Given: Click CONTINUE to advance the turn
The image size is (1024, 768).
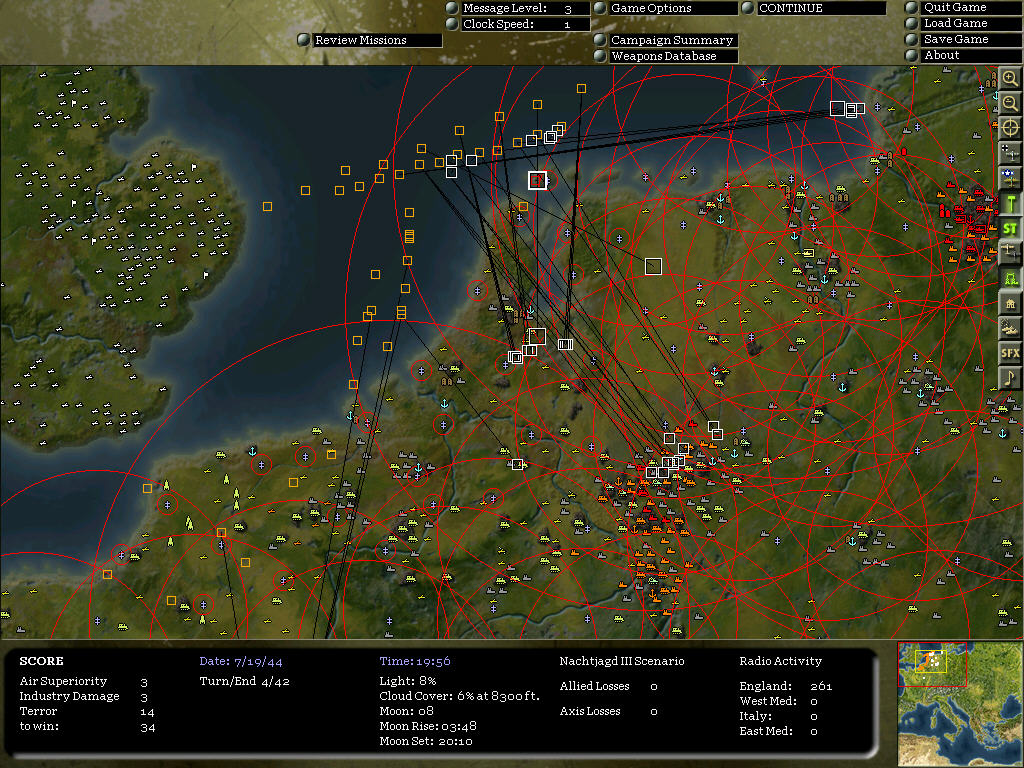Looking at the screenshot, I should [822, 8].
